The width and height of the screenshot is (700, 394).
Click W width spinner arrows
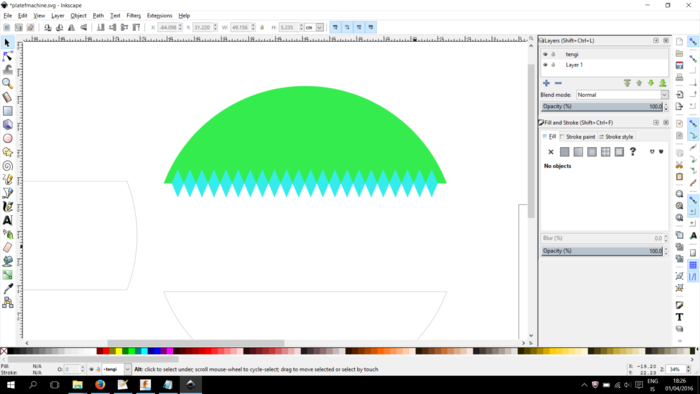click(x=253, y=27)
